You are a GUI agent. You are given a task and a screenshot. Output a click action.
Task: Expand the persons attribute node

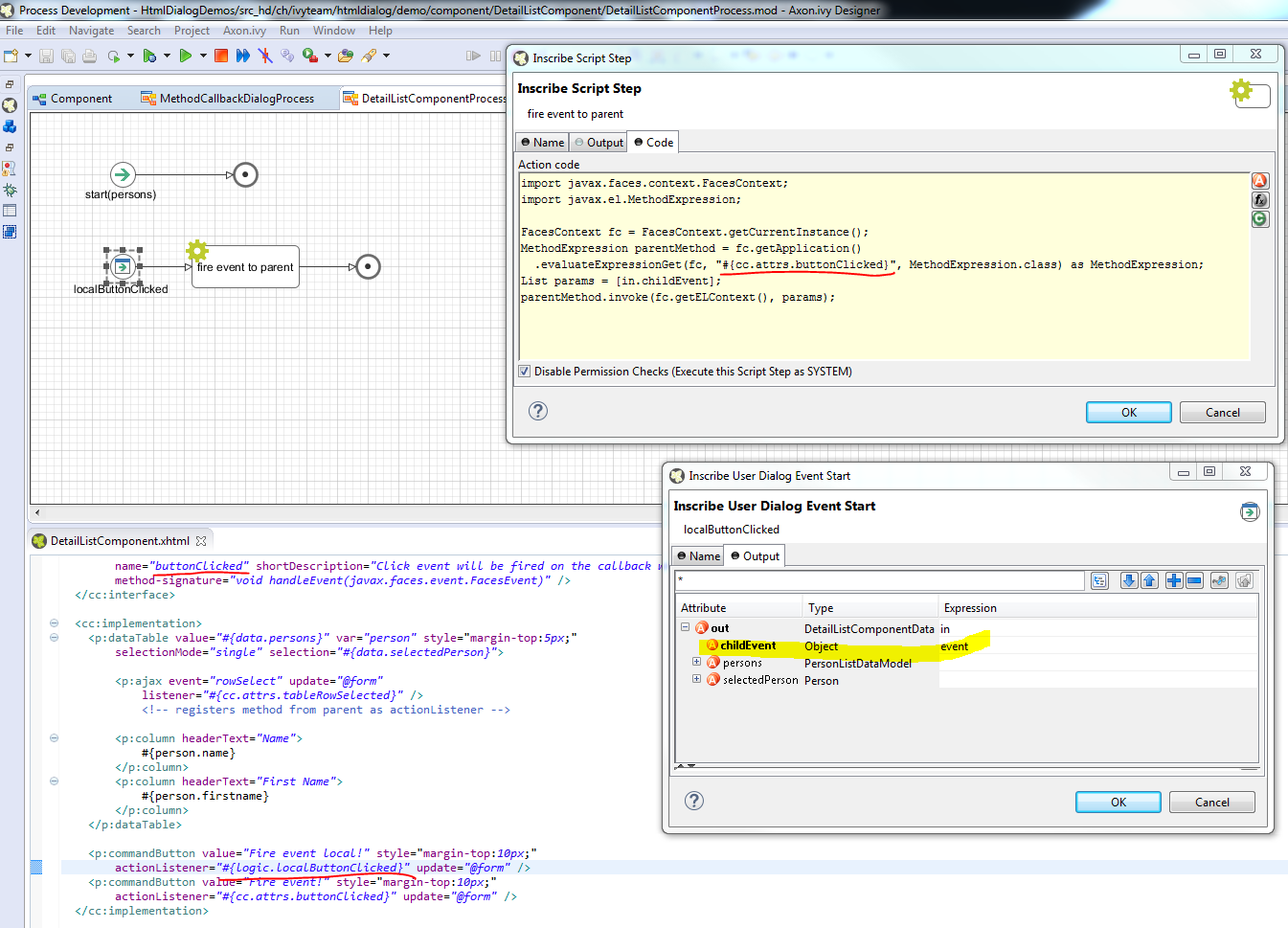point(696,662)
